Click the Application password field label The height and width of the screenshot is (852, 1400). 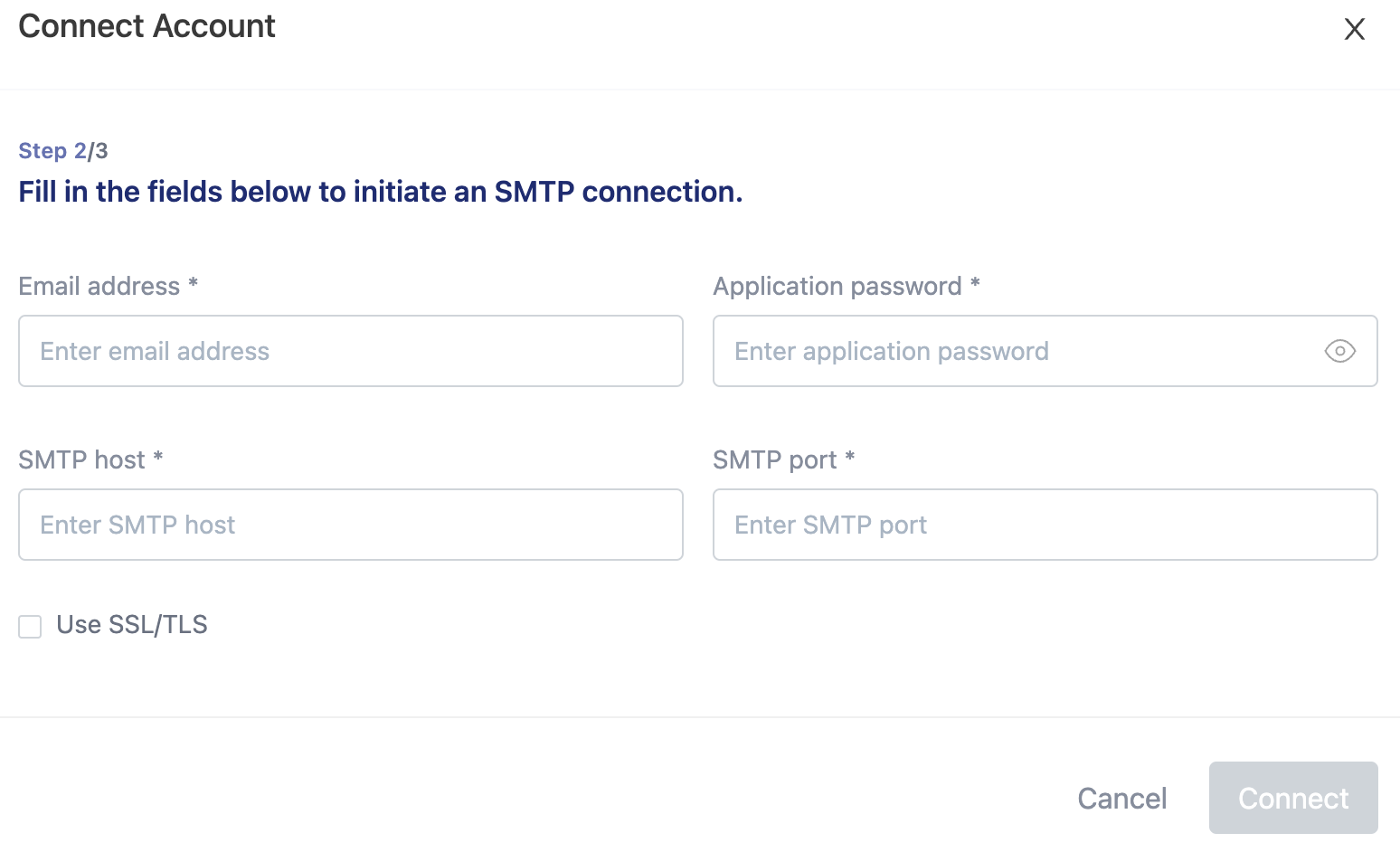coord(837,287)
